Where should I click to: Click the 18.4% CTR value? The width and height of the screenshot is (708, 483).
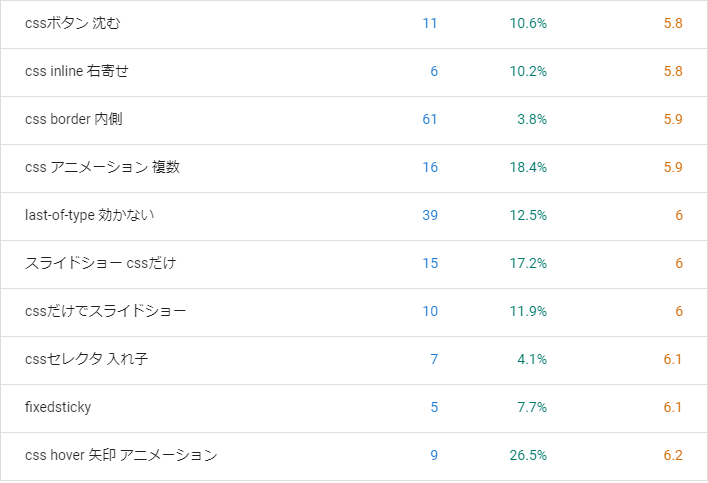click(x=528, y=167)
